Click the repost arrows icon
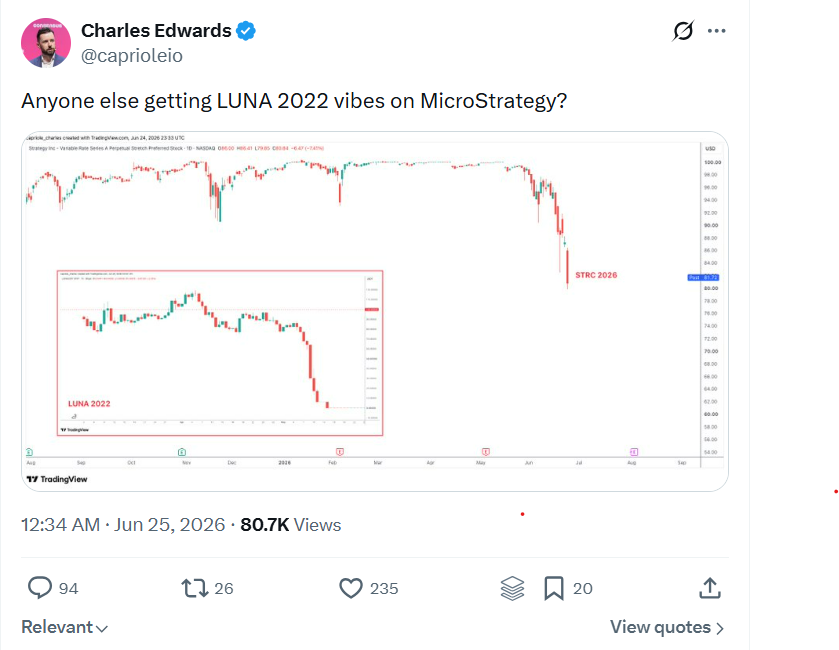Viewport: 839px width, 650px height. click(x=195, y=588)
